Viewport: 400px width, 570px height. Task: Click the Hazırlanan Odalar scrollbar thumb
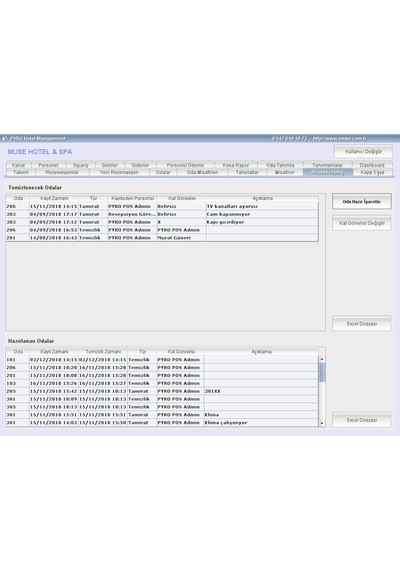pyautogui.click(x=322, y=372)
